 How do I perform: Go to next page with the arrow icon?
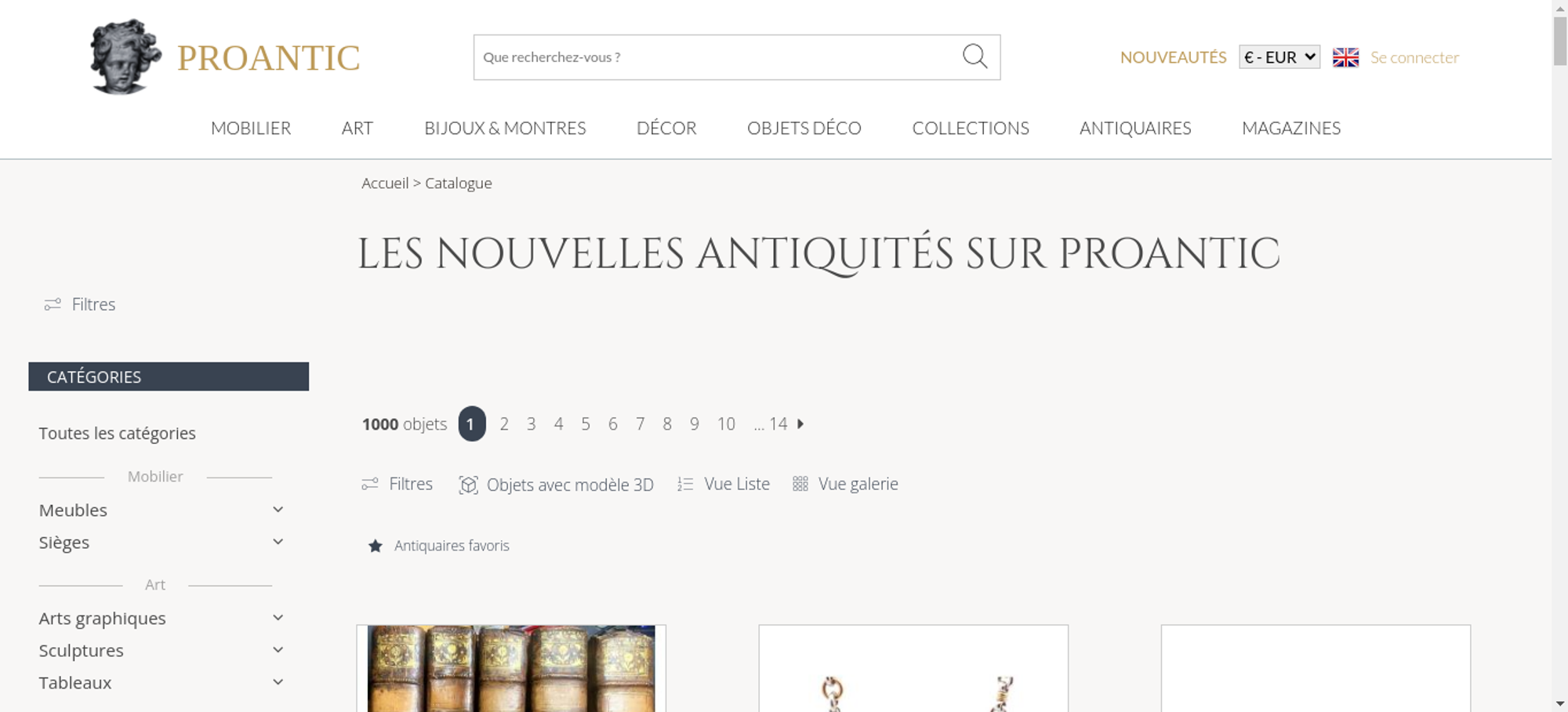point(800,423)
